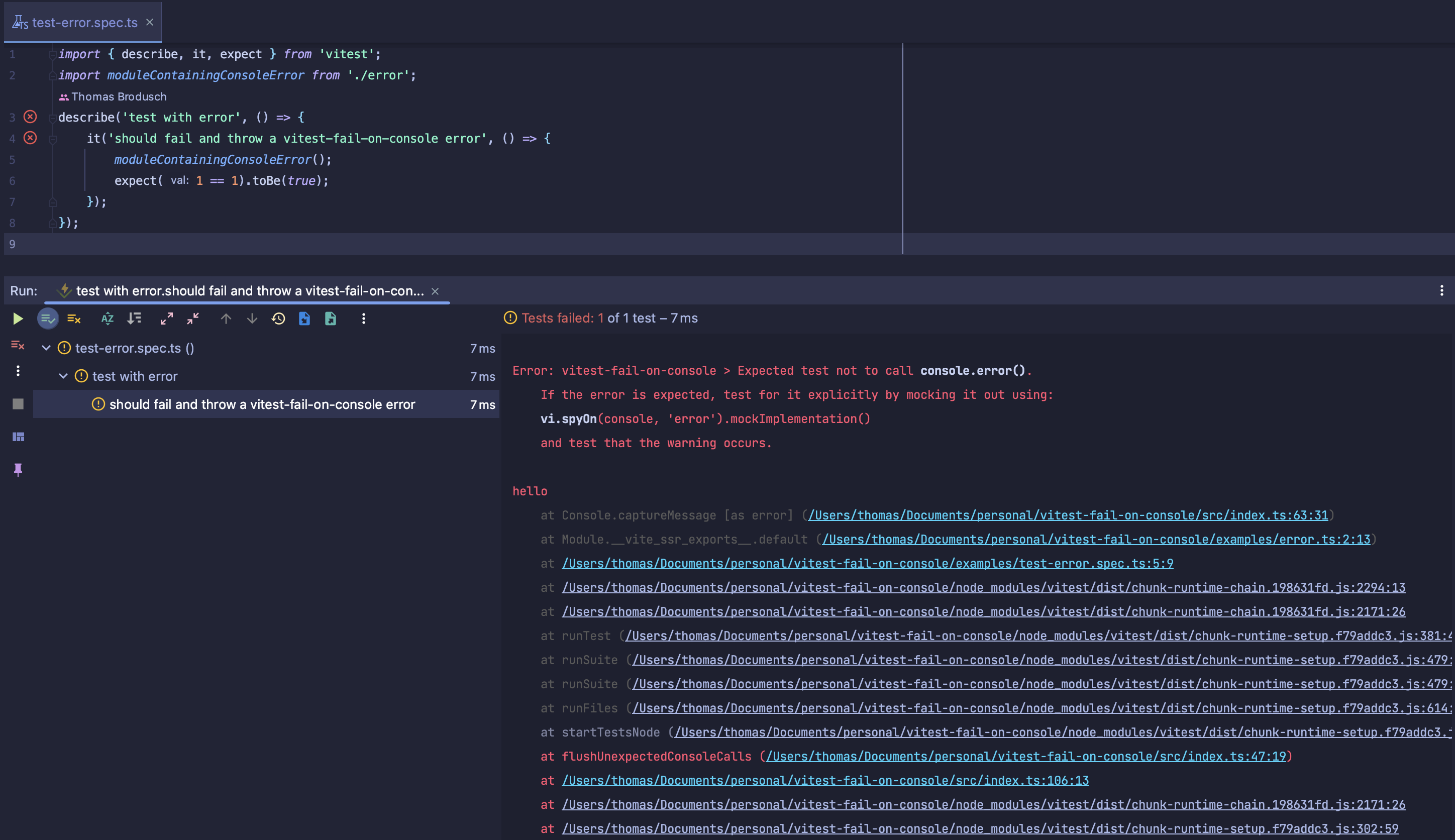1455x840 pixels.
Task: Click the blue import test results icon
Action: tap(304, 319)
